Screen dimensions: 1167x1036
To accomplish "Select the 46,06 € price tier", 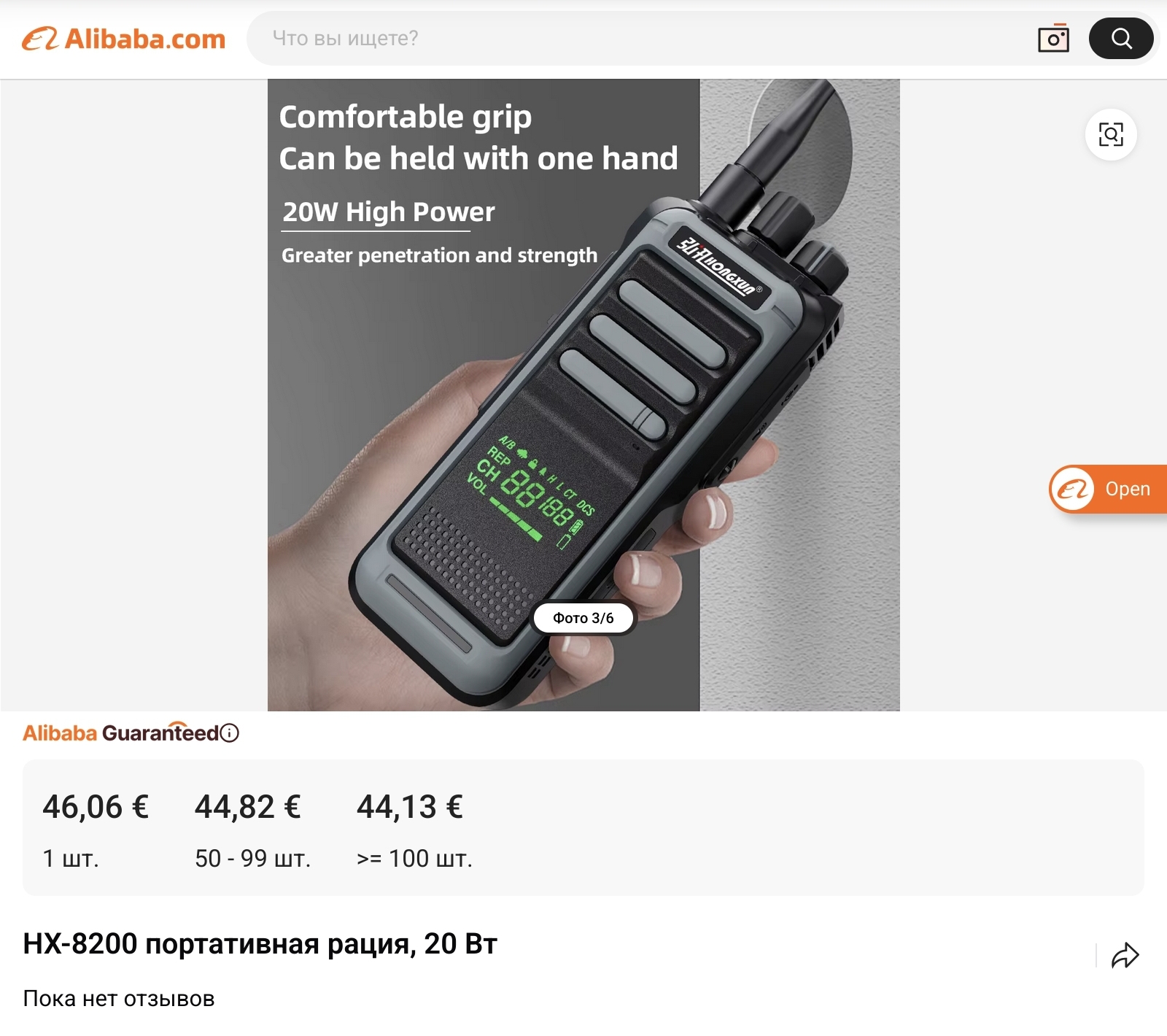I will pyautogui.click(x=96, y=807).
